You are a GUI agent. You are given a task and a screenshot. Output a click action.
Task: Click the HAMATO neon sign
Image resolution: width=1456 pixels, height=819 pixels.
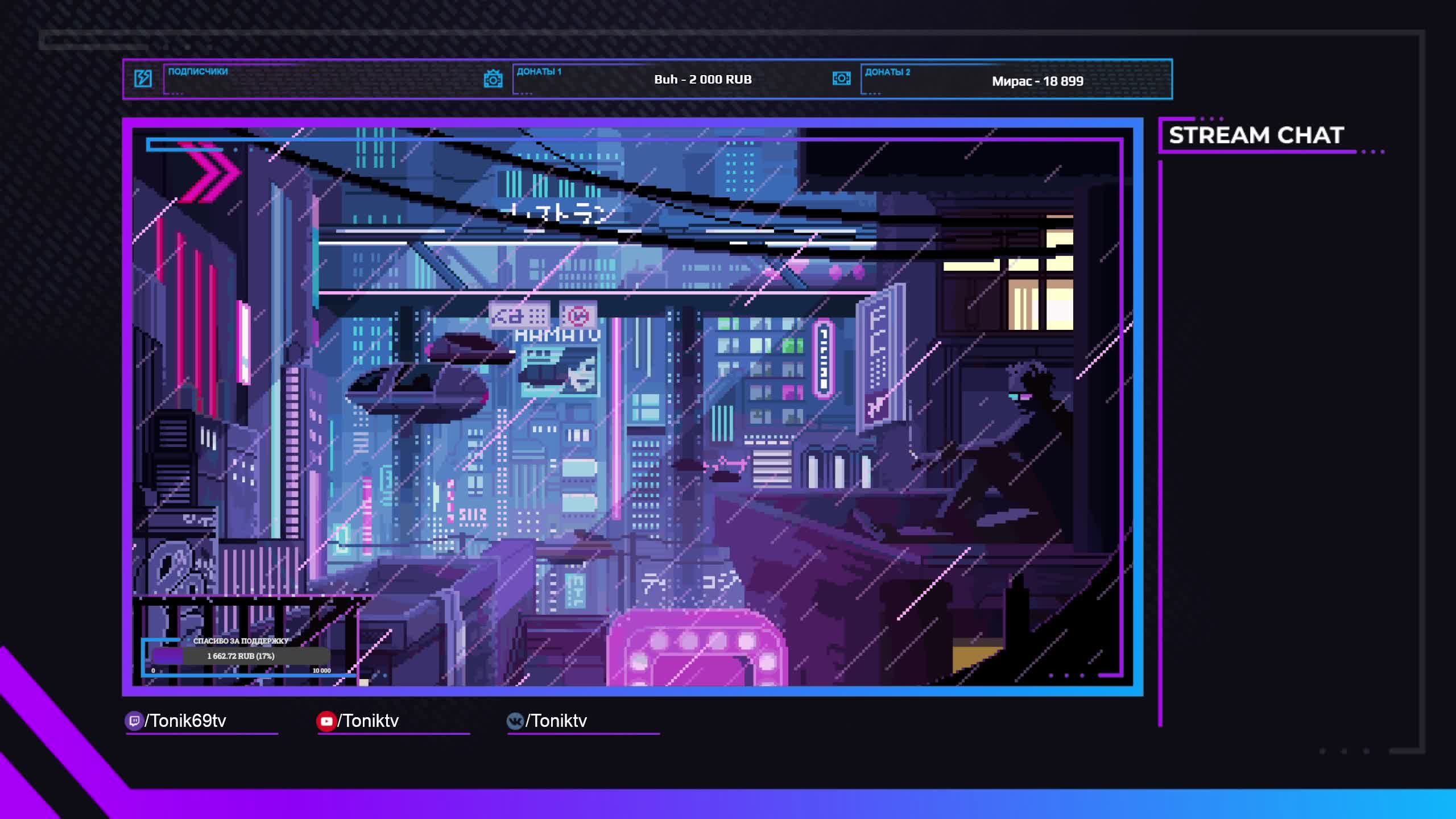(557, 336)
